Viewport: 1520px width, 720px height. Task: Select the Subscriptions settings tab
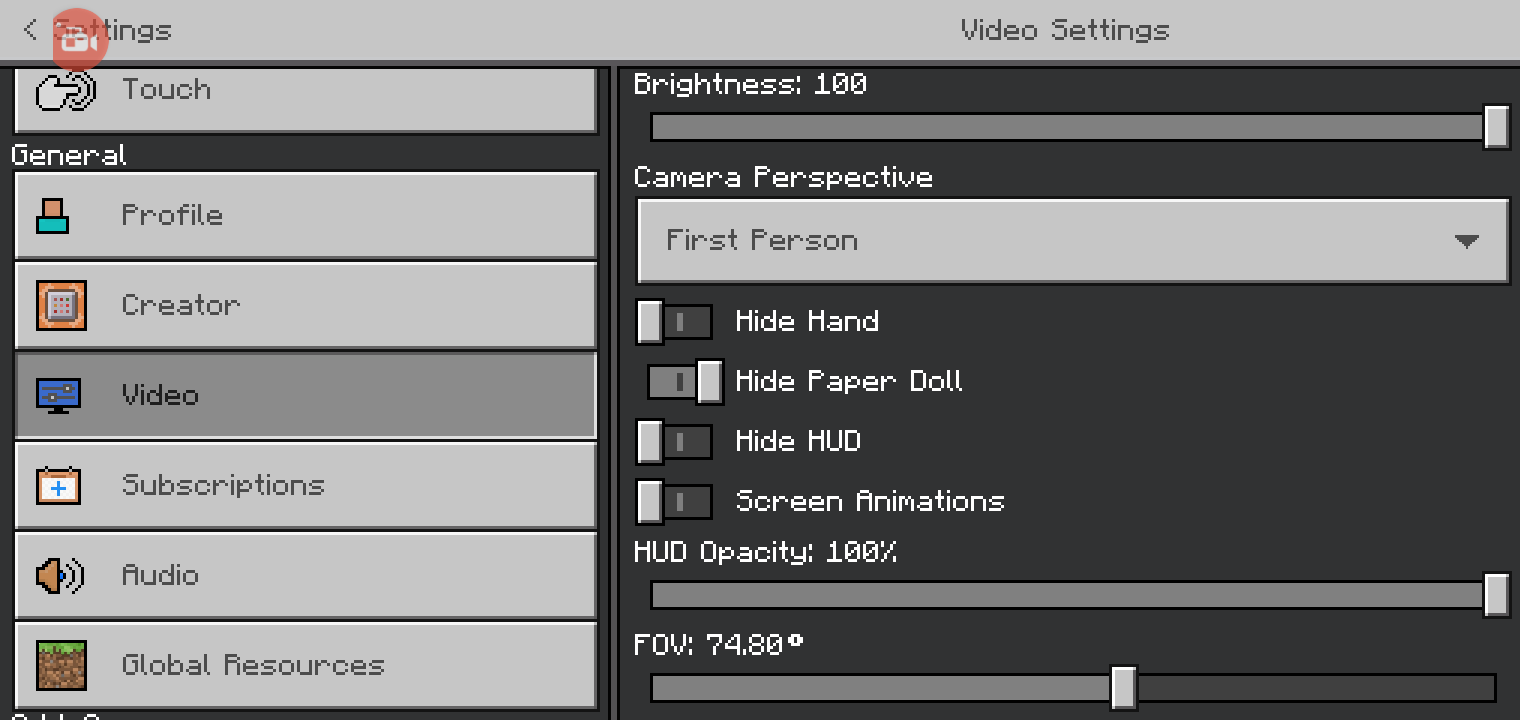click(x=305, y=486)
